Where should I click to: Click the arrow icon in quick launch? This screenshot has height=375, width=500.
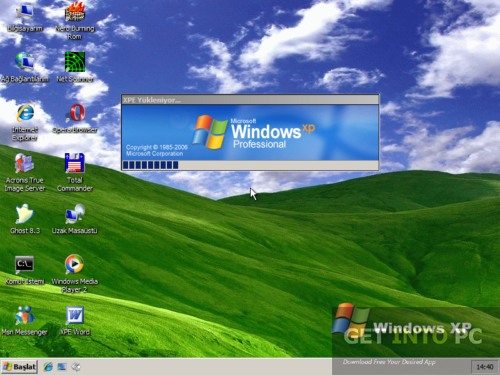pyautogui.click(x=76, y=367)
